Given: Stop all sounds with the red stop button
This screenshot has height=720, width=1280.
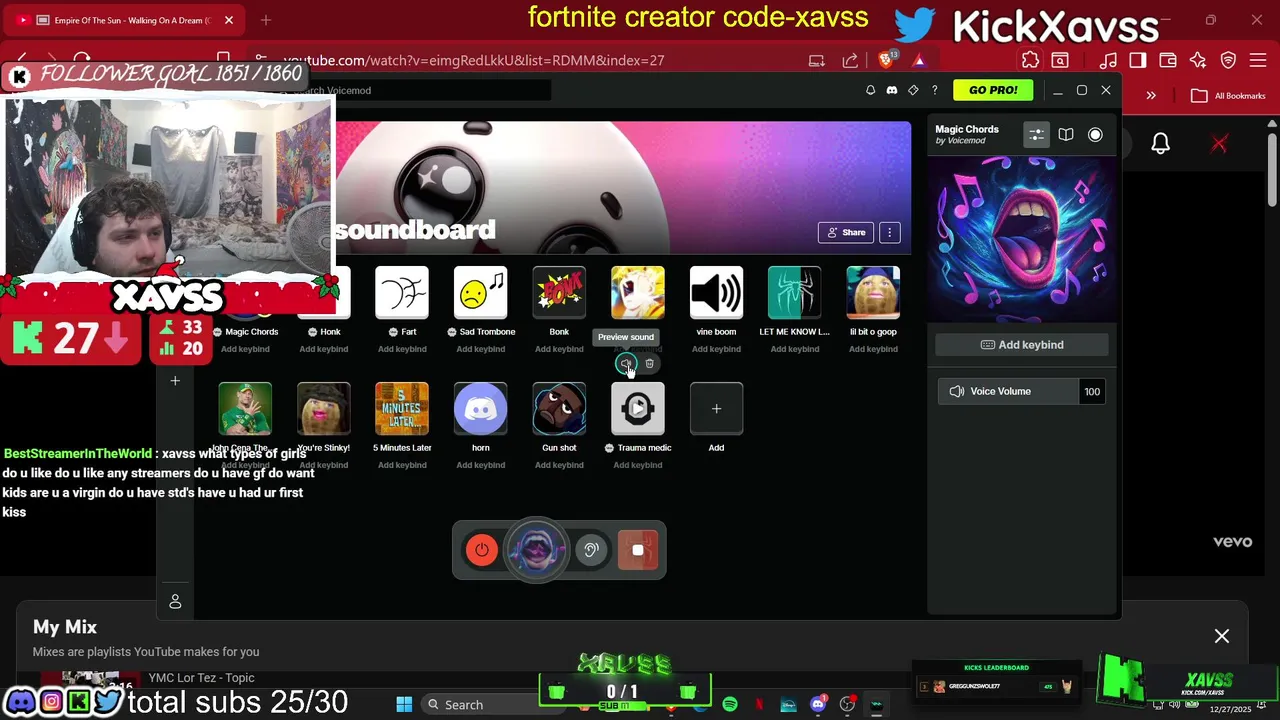Looking at the screenshot, I should (638, 550).
